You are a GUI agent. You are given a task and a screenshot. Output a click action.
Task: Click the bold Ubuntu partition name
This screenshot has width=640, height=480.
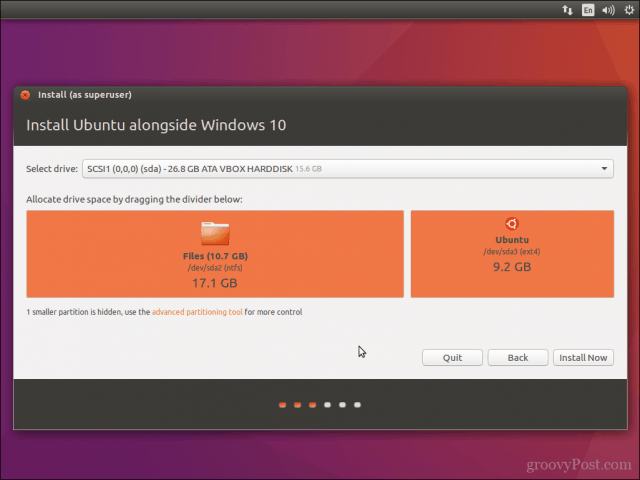click(x=512, y=240)
